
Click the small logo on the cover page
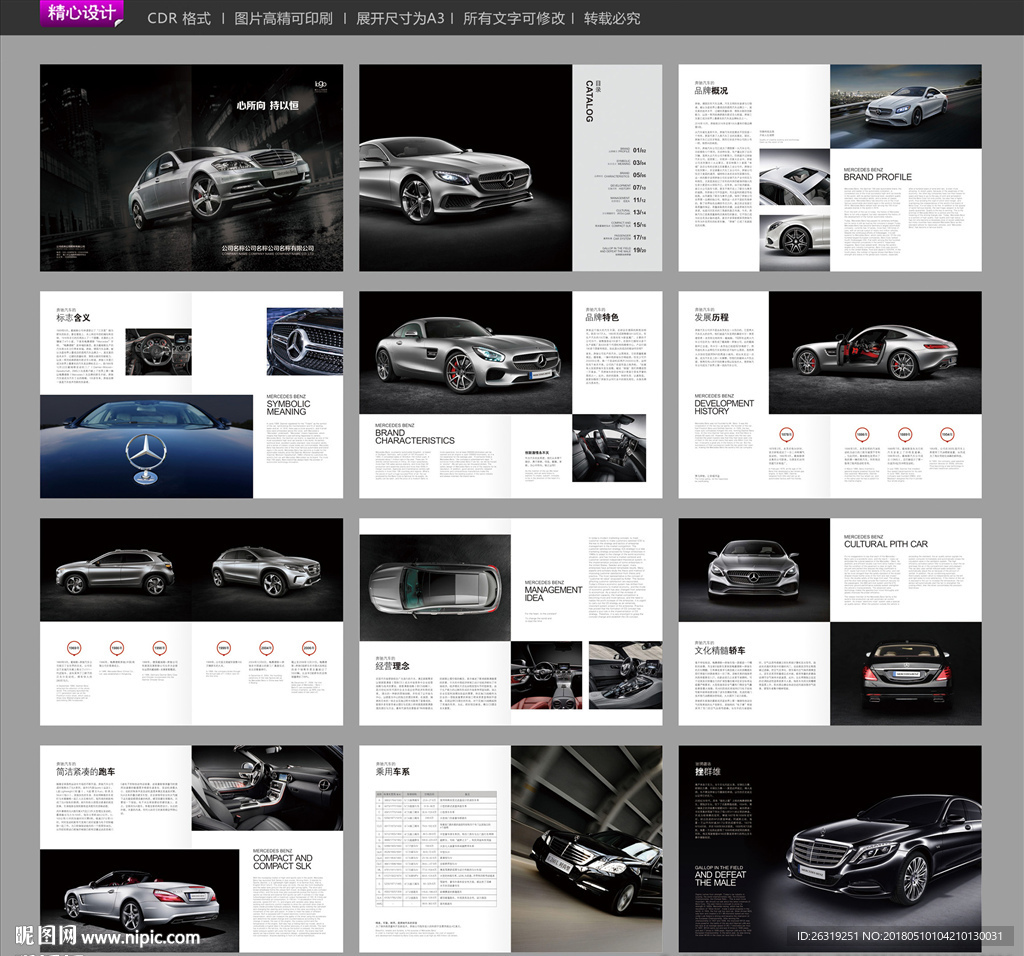click(321, 86)
